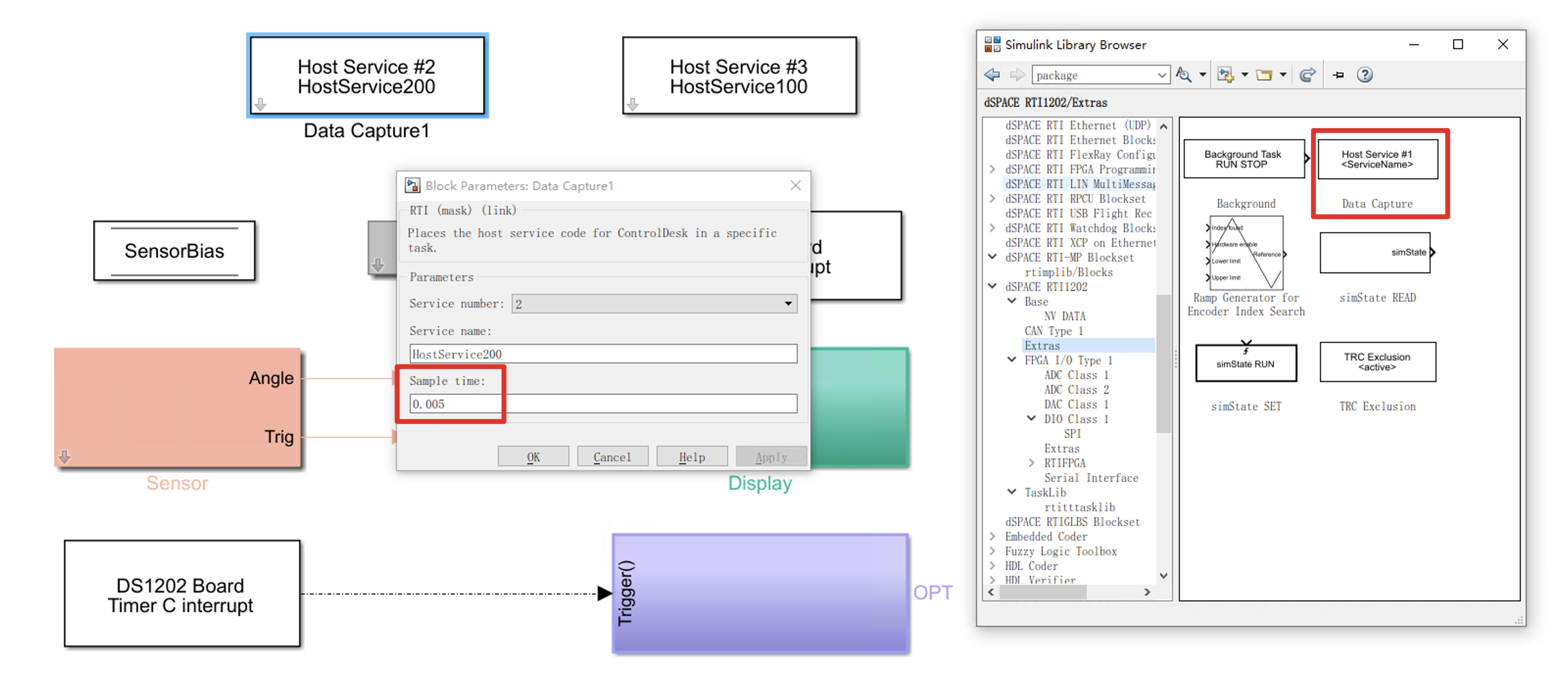Screen dimensions: 1568x675
Task: Select the simState SET block
Action: pos(1246,363)
